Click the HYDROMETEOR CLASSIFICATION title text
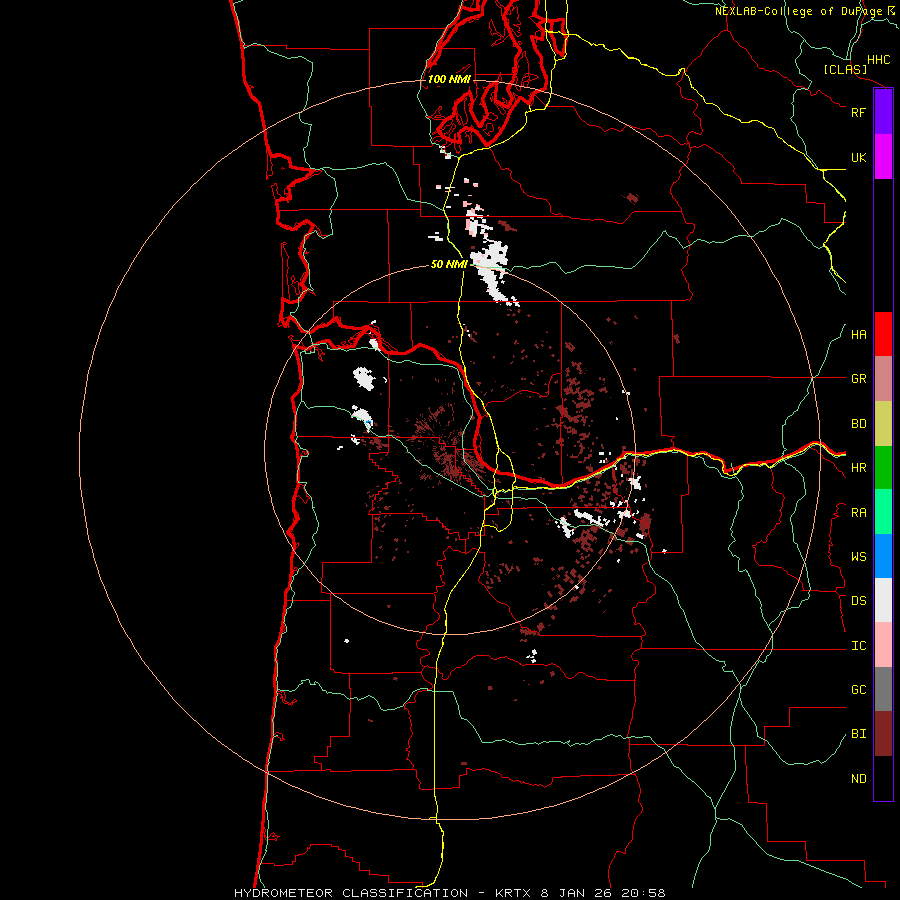This screenshot has width=900, height=900. 351,893
